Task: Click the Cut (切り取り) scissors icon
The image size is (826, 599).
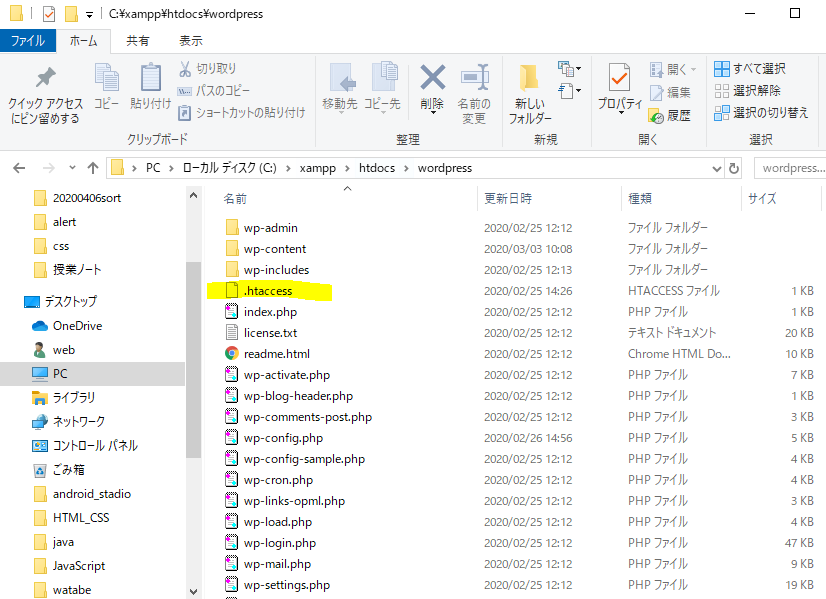Action: coord(185,68)
